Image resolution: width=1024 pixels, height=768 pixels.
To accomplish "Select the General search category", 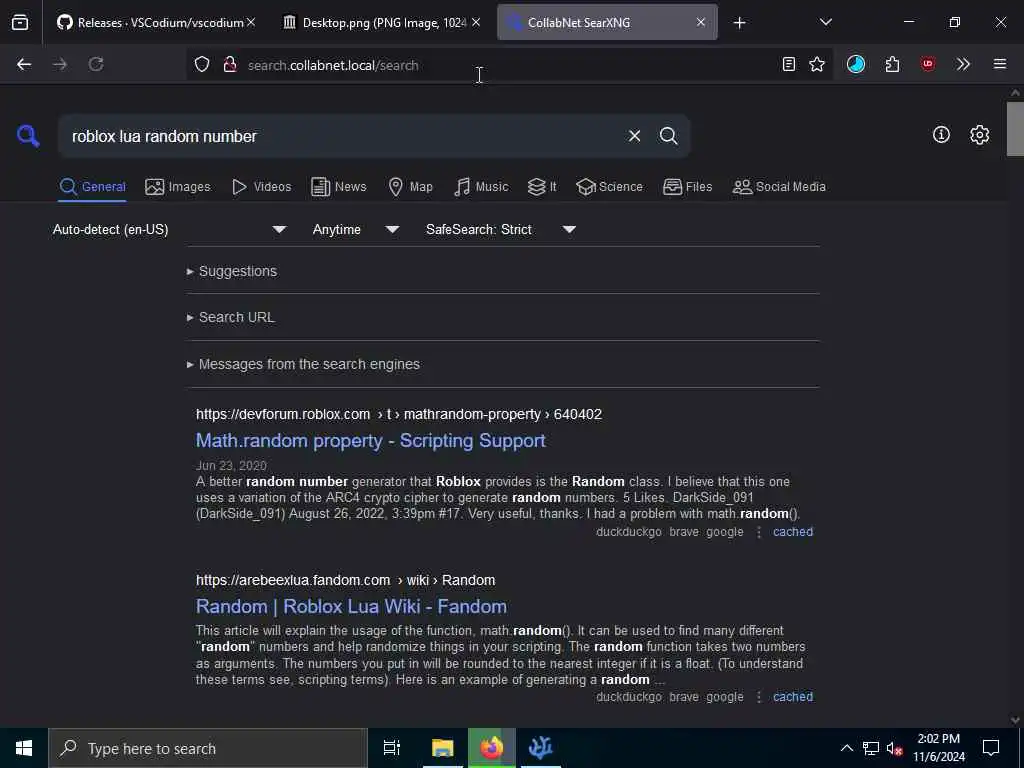I will coord(92,187).
